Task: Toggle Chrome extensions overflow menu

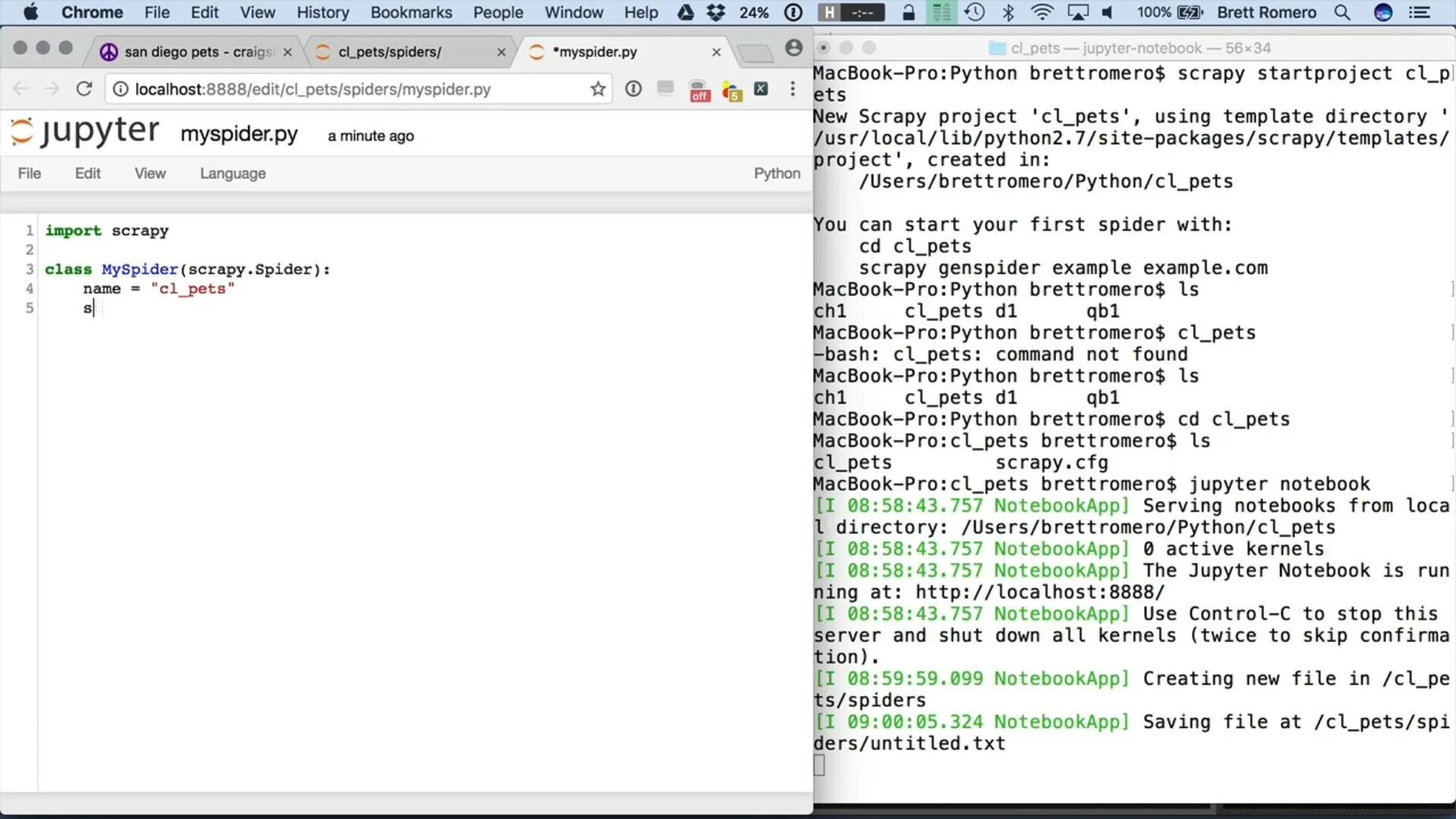Action: pyautogui.click(x=792, y=89)
